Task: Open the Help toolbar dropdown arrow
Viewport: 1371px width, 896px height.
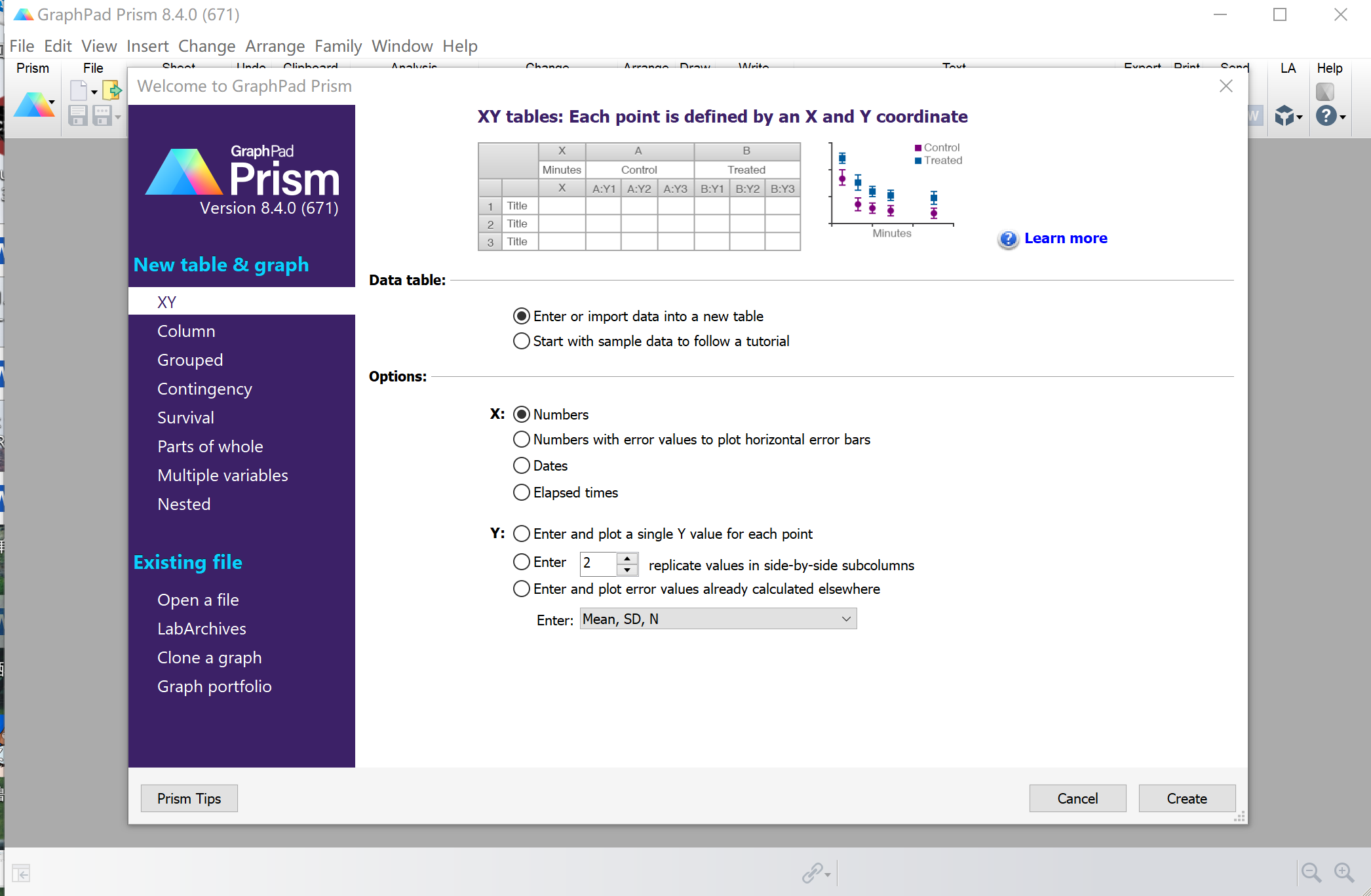Action: pos(1343,117)
